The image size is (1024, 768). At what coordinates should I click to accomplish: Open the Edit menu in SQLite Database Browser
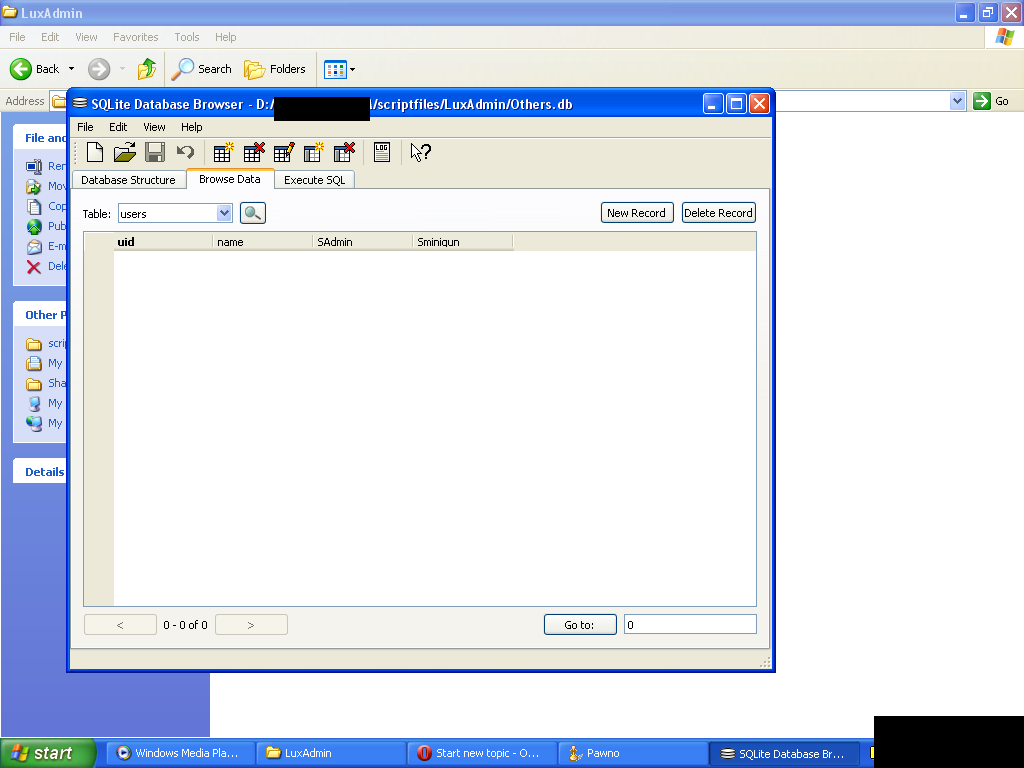(x=118, y=127)
